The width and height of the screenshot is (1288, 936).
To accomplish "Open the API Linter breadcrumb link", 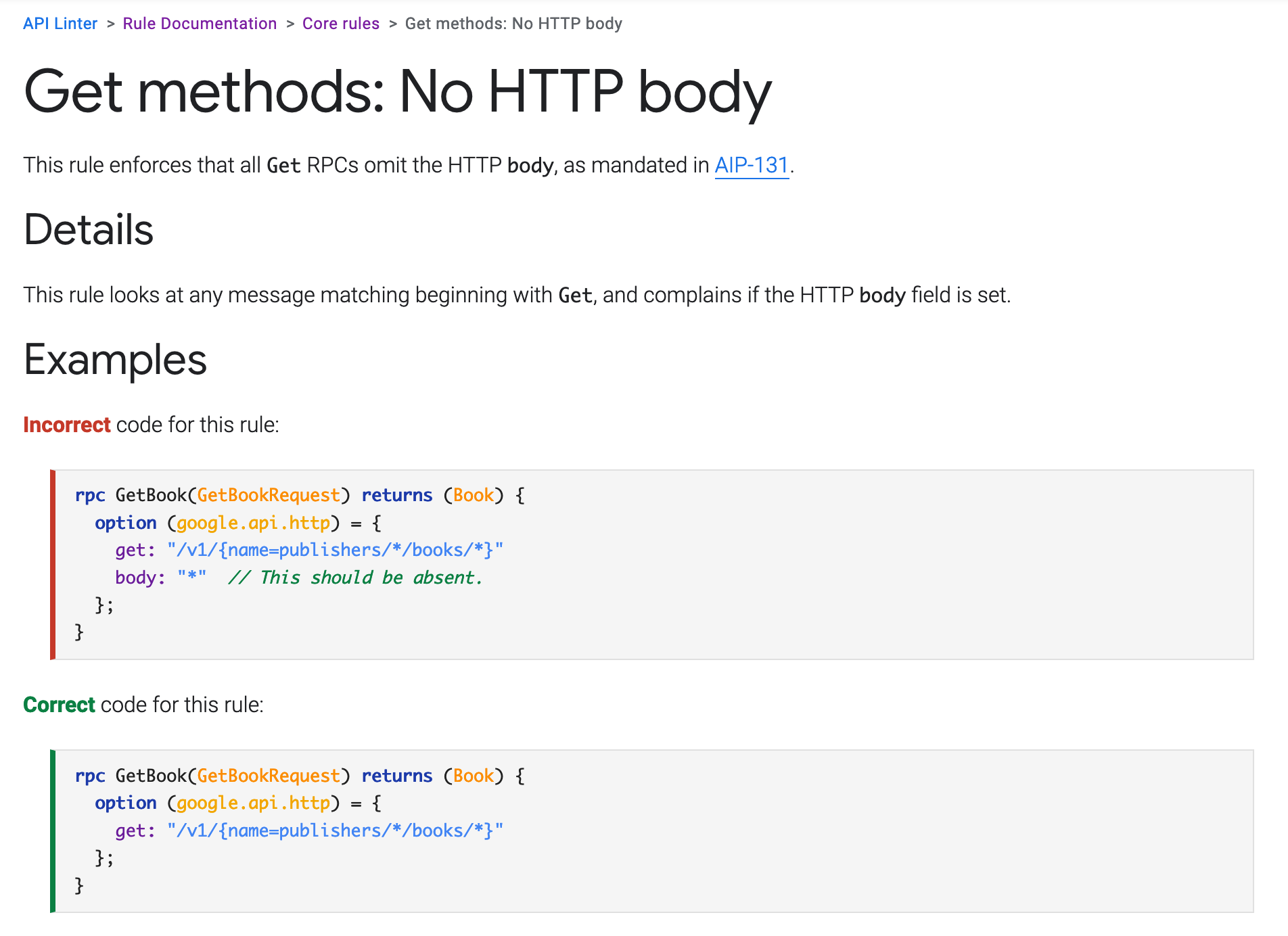I will [x=60, y=24].
